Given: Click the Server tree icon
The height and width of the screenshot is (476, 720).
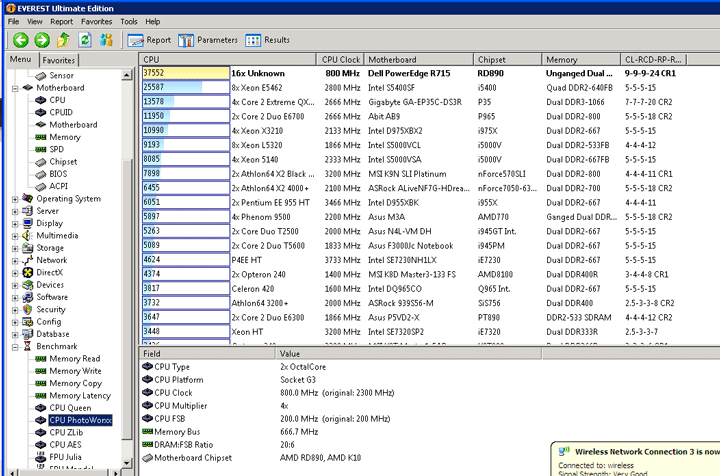Looking at the screenshot, I should point(28,211).
